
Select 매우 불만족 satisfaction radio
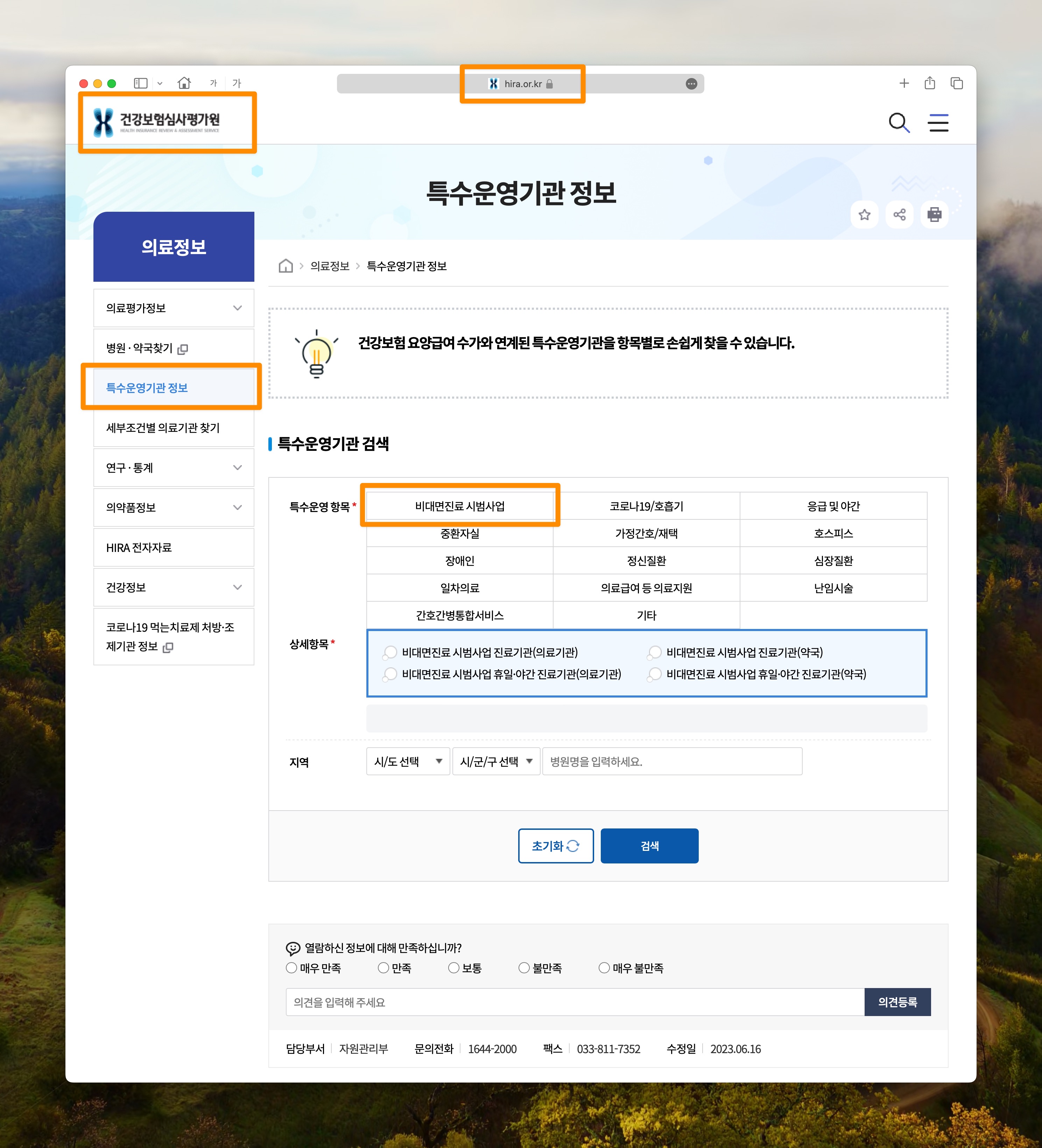point(604,967)
